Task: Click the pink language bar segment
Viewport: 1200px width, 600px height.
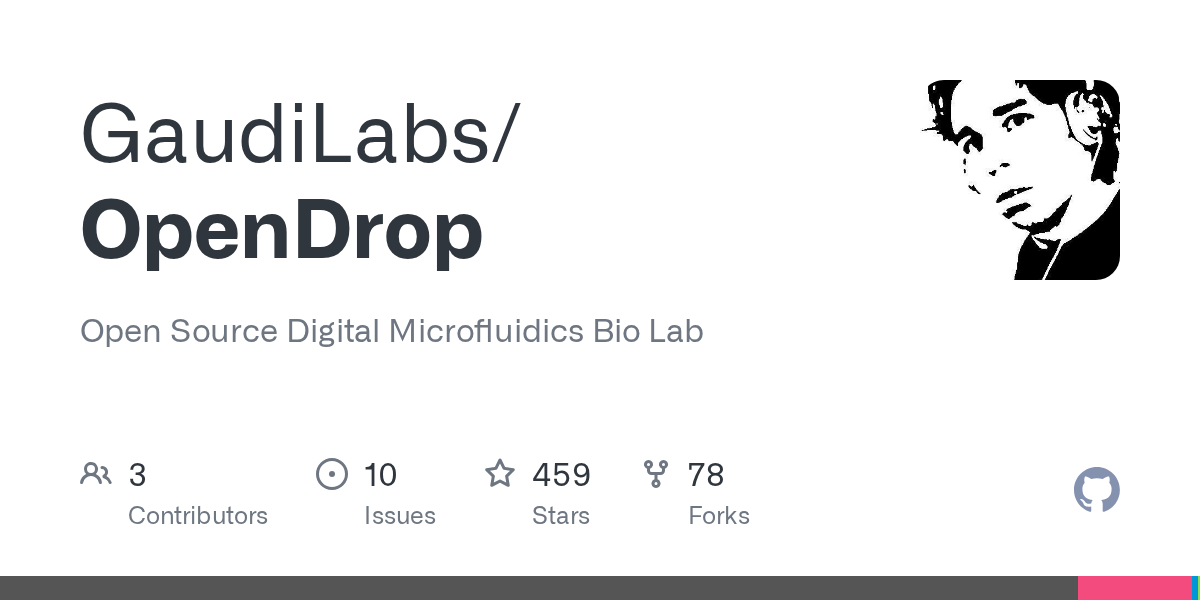Action: 1135,588
